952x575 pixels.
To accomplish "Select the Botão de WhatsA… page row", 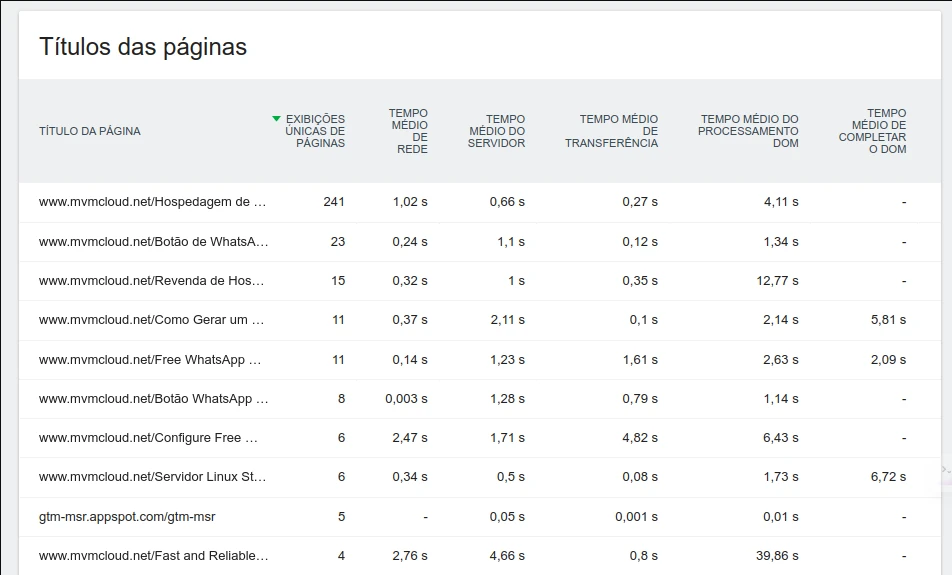I will point(153,242).
